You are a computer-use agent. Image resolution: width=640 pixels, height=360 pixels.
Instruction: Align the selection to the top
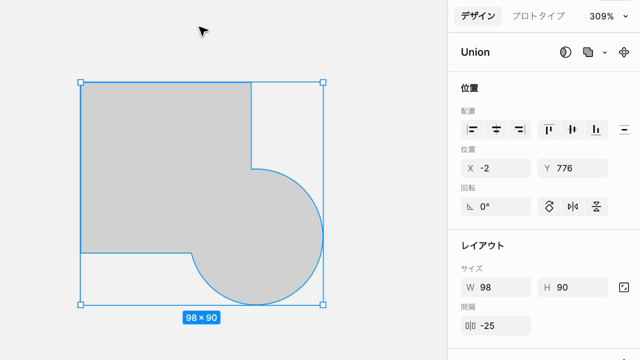click(x=549, y=130)
